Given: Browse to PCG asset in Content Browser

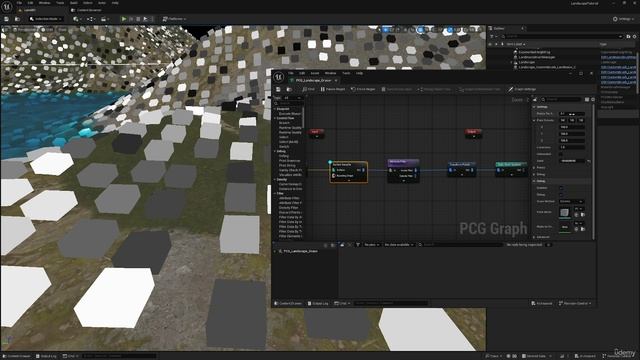Looking at the screenshot, I should (289, 89).
